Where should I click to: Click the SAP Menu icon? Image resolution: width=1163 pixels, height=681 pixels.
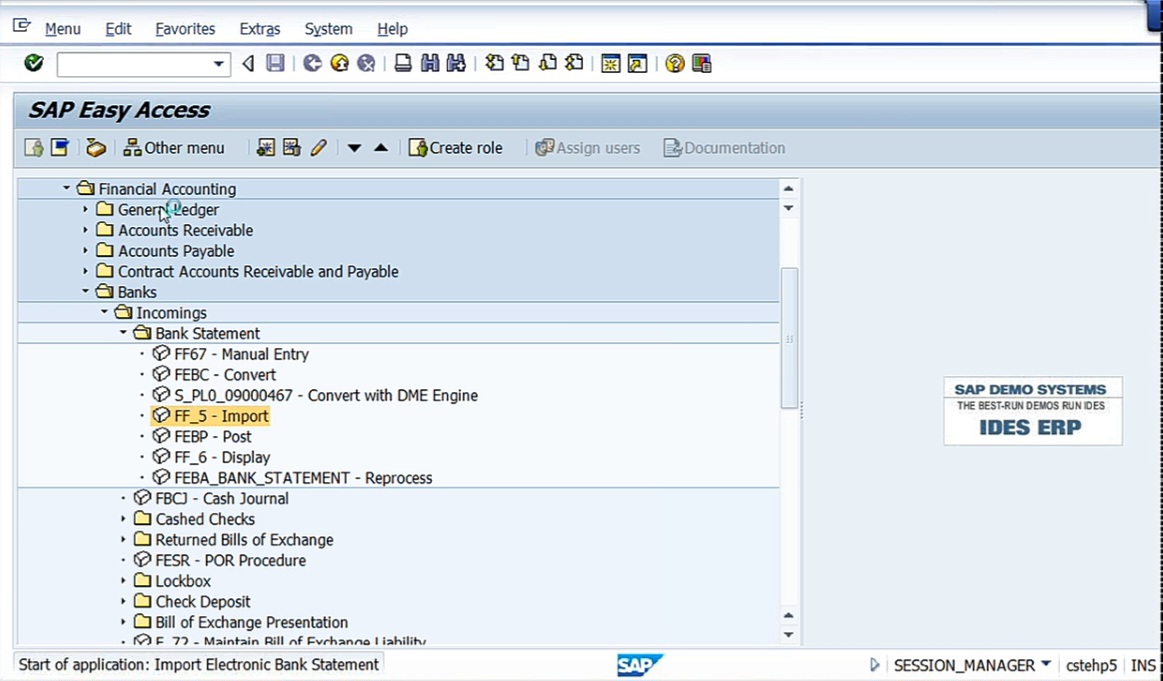60,148
